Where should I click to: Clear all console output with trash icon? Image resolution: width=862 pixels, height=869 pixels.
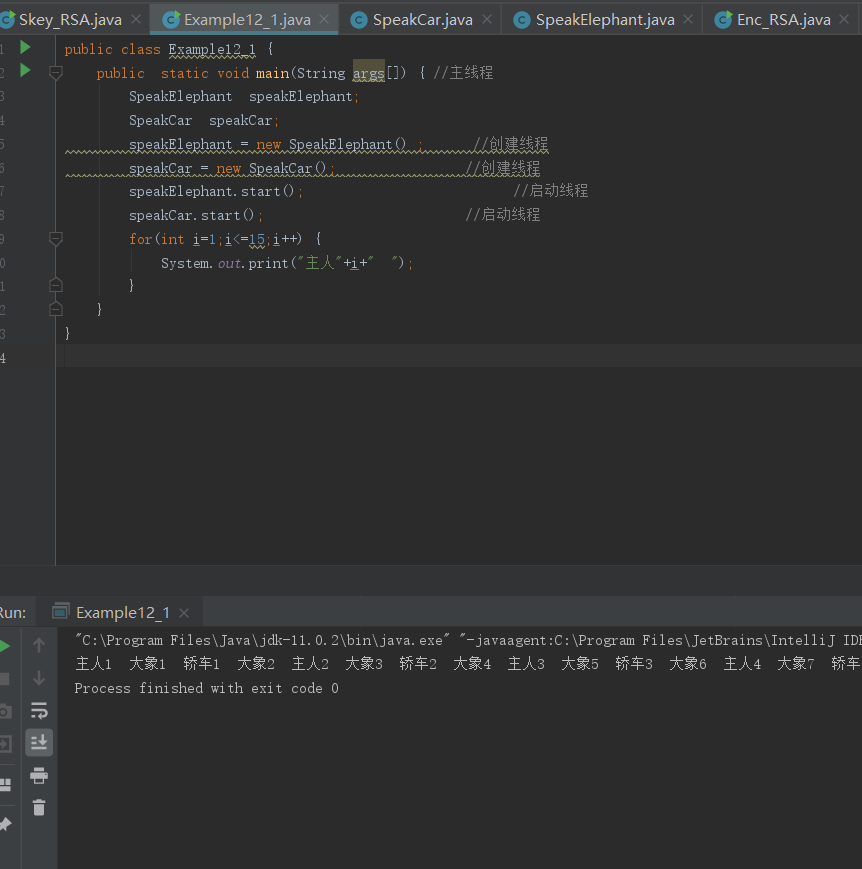(x=39, y=807)
